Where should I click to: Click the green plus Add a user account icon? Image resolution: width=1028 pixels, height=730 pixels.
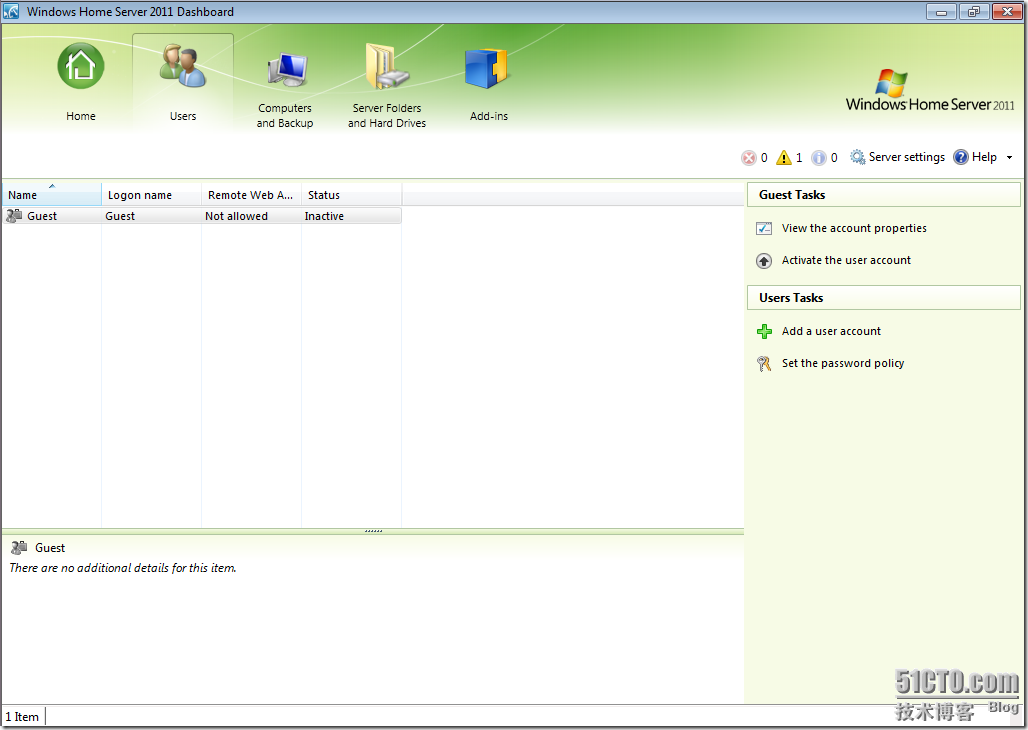click(764, 331)
